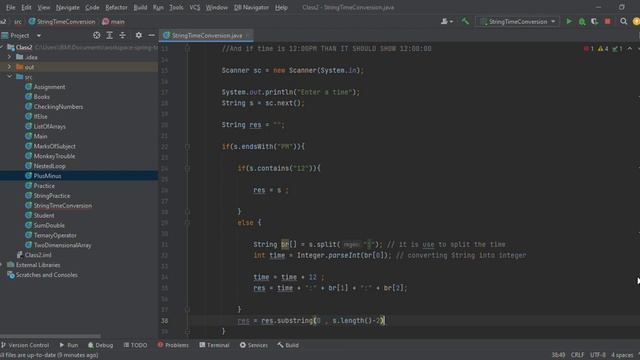This screenshot has width=640, height=360.
Task: Click the line:column position indicator
Action: click(558, 355)
